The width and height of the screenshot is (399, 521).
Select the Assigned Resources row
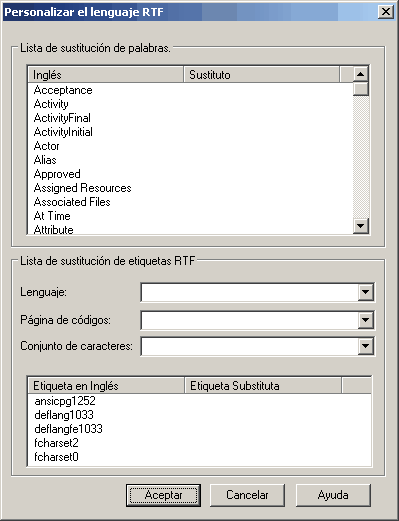(190, 188)
